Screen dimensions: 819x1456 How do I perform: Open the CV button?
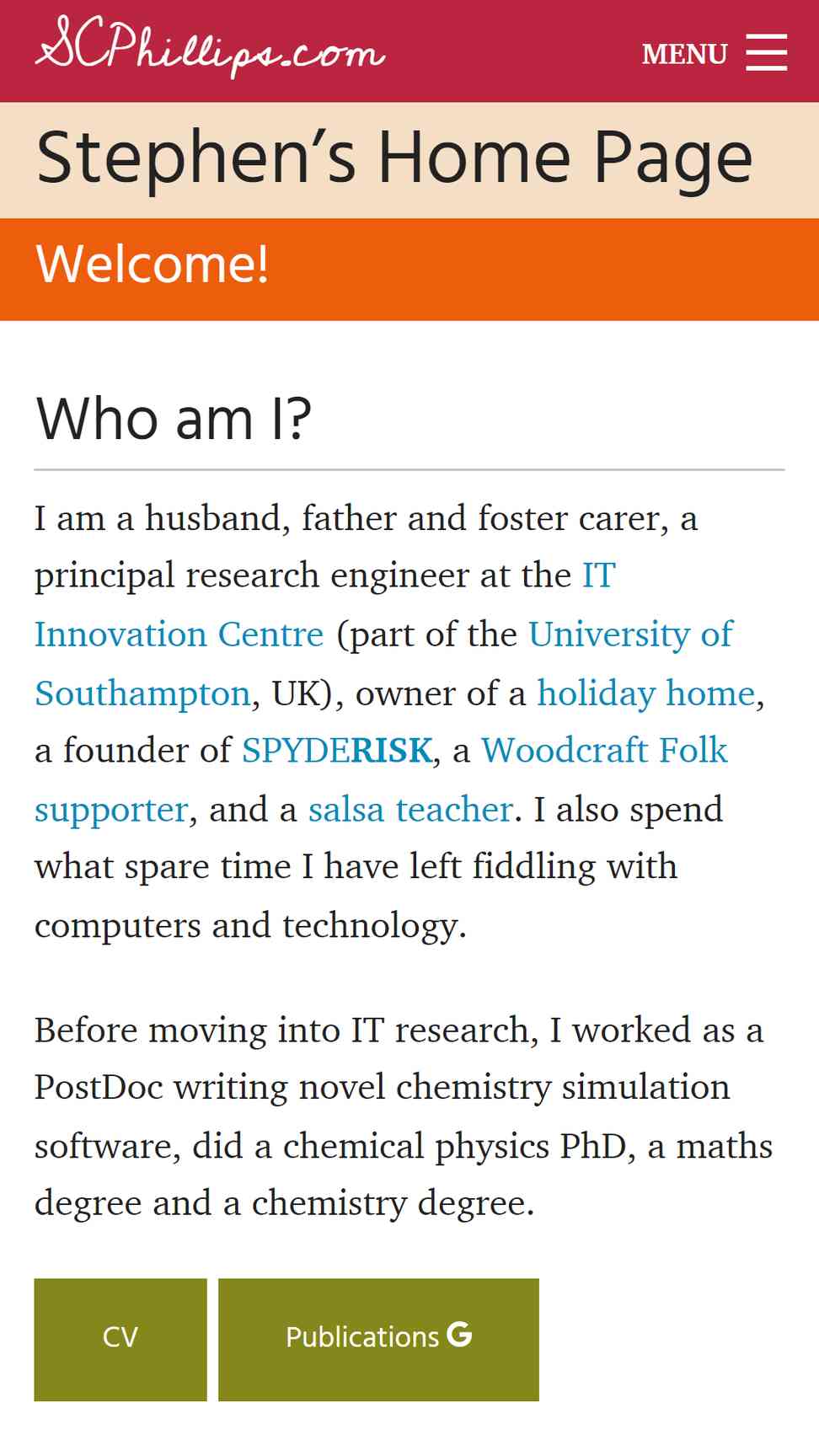click(120, 1340)
